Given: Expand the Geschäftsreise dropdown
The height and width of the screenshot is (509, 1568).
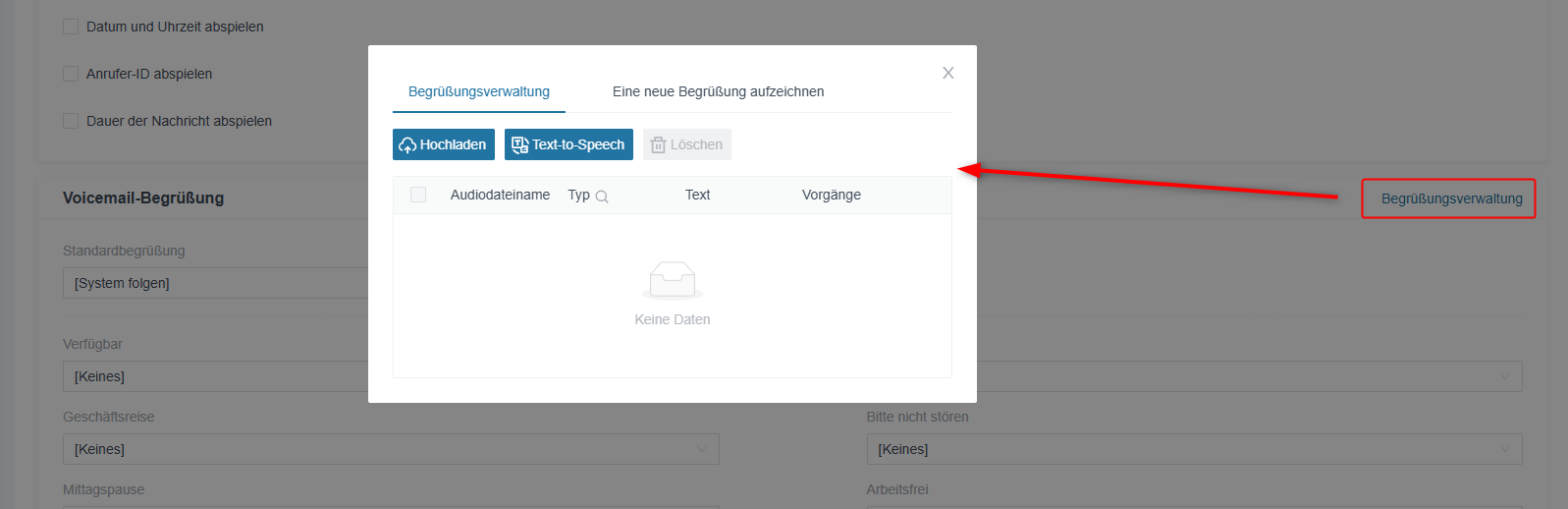Looking at the screenshot, I should (x=391, y=449).
